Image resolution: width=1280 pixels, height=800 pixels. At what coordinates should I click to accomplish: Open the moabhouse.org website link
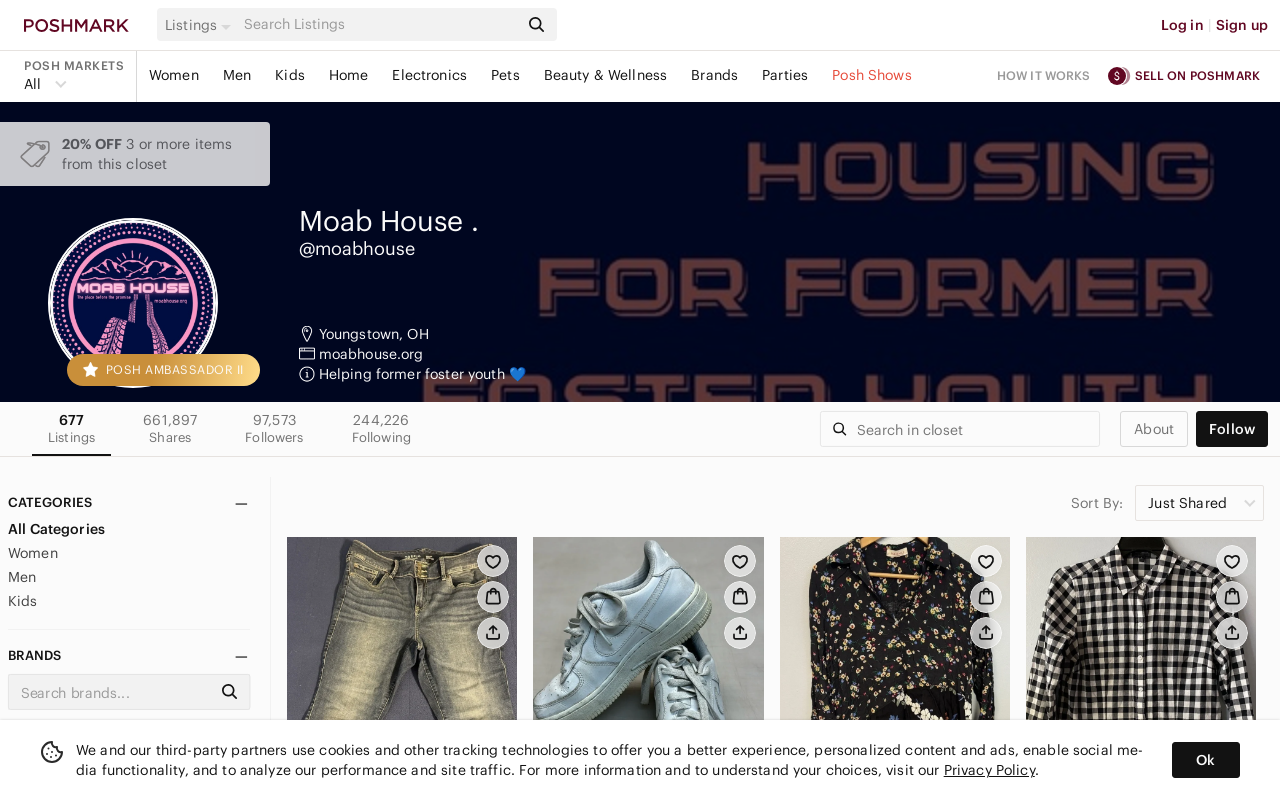(371, 354)
